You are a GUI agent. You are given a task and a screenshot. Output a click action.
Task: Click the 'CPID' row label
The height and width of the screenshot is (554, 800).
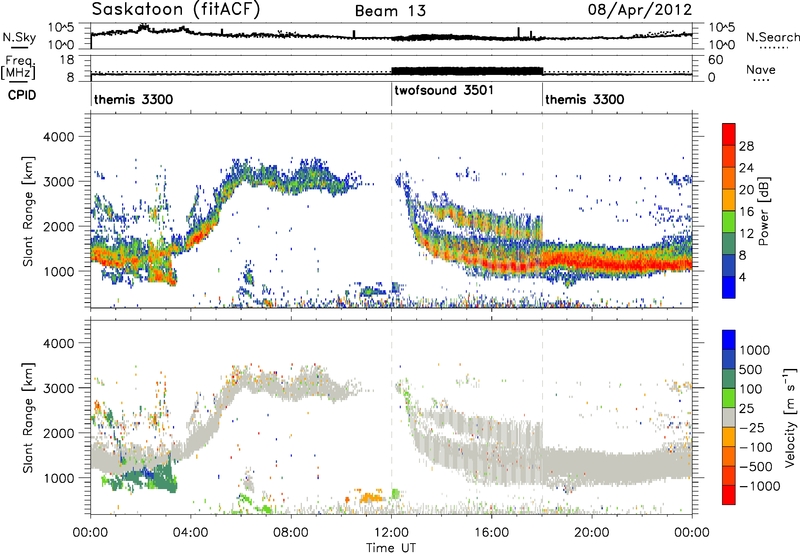(22, 95)
